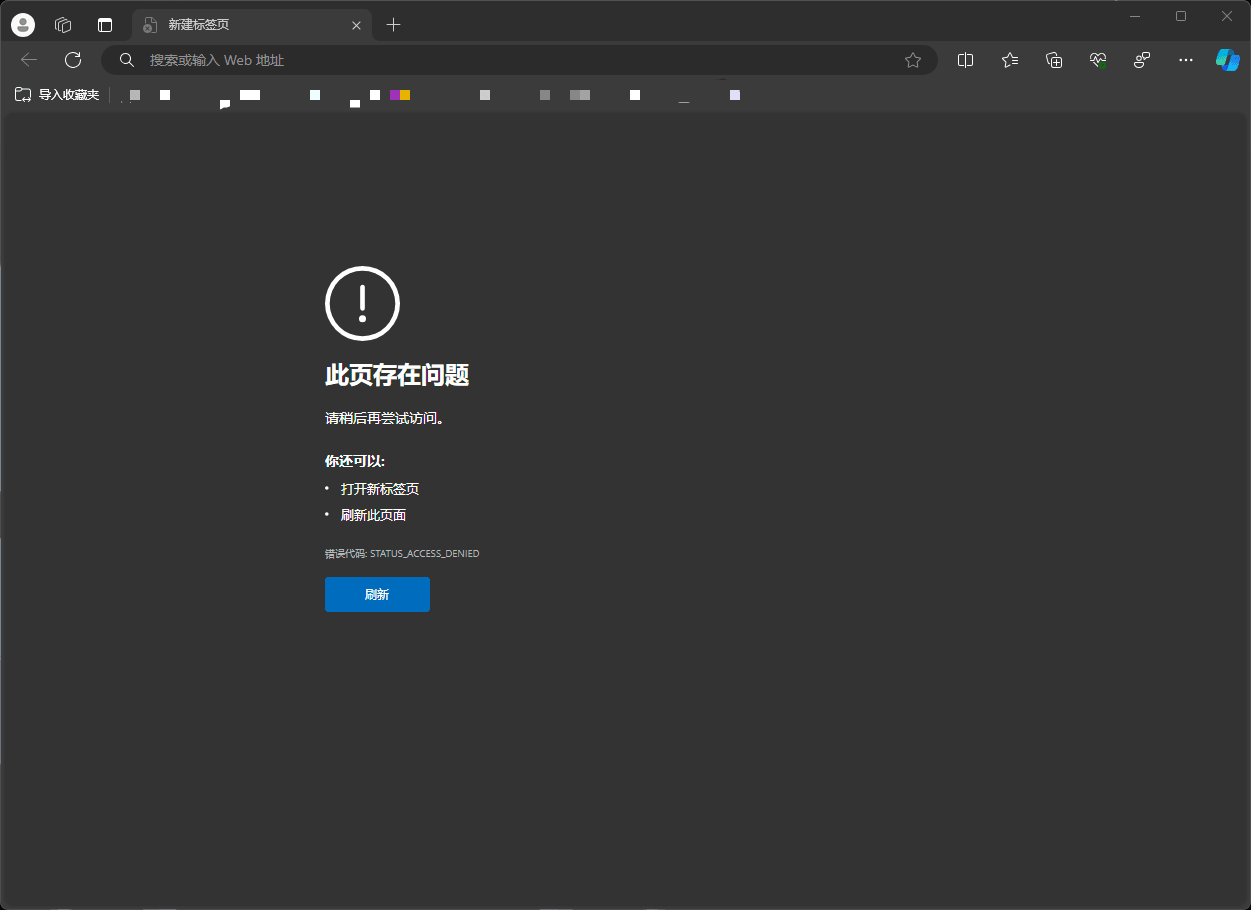This screenshot has width=1251, height=910.
Task: Go back with the back arrow
Action: (29, 60)
